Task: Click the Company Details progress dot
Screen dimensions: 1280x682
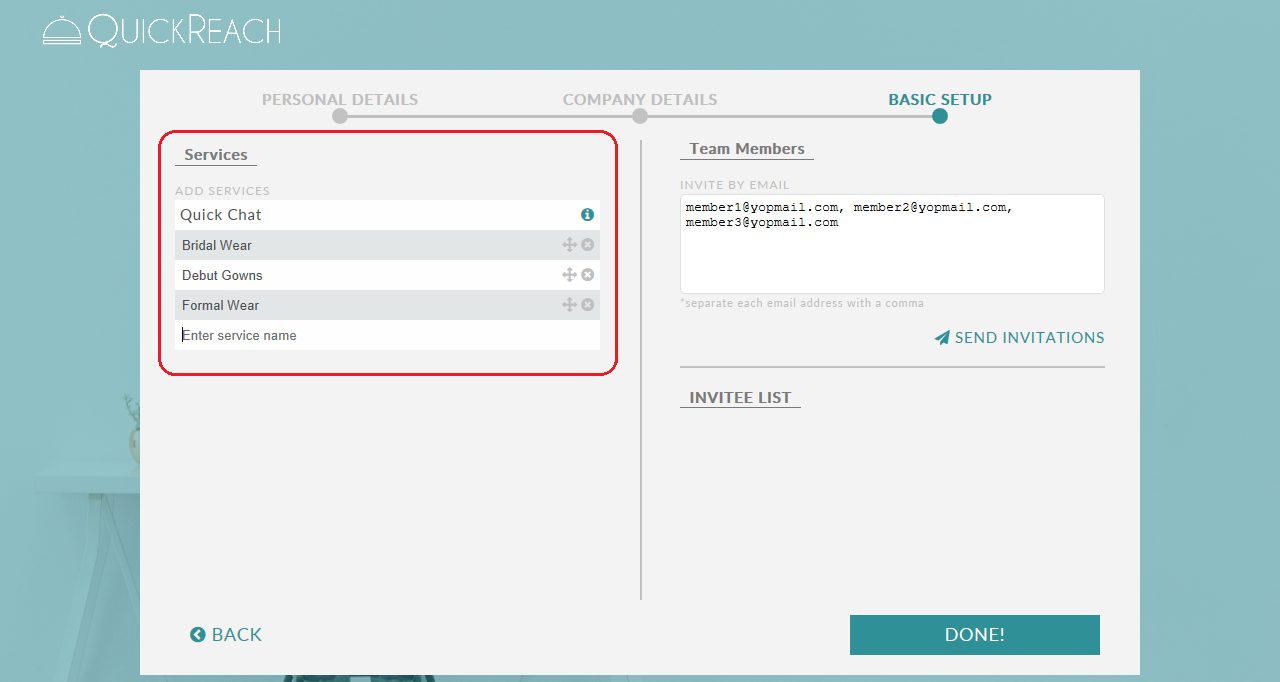Action: (x=640, y=116)
